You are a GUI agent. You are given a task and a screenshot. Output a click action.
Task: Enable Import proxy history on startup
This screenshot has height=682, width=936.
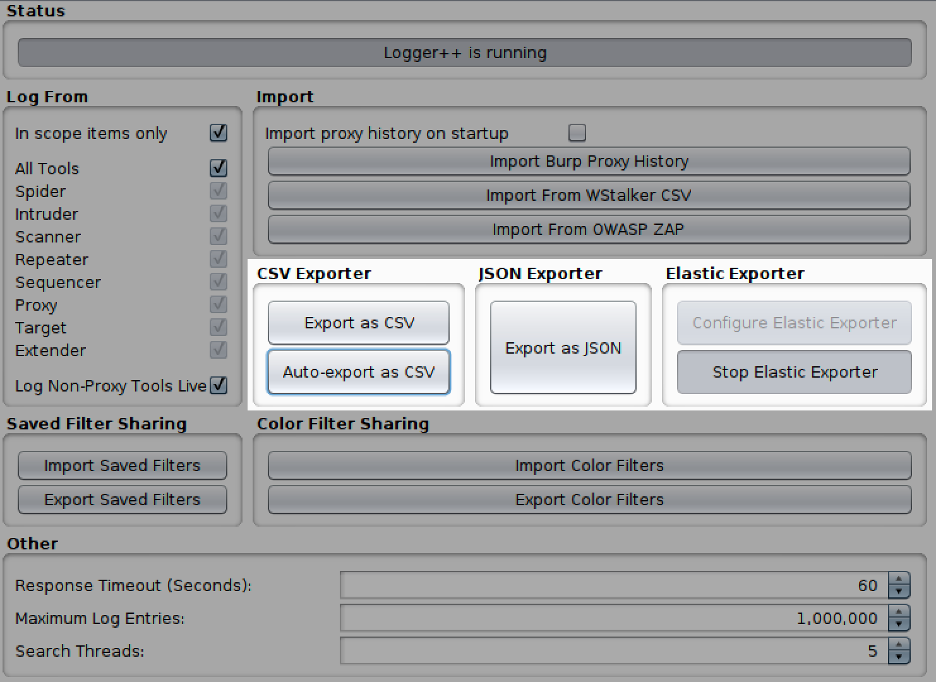point(577,133)
